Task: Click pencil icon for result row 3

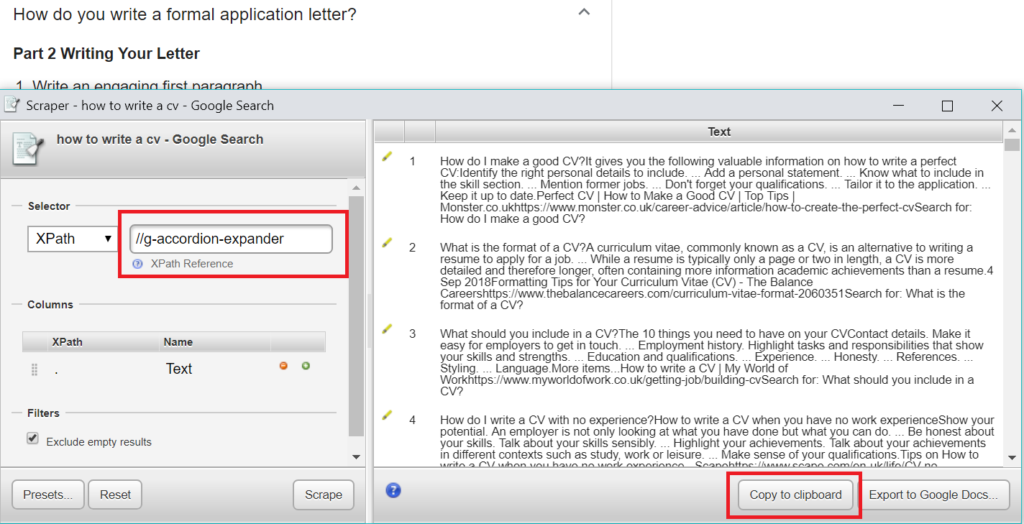Action: pyautogui.click(x=387, y=328)
